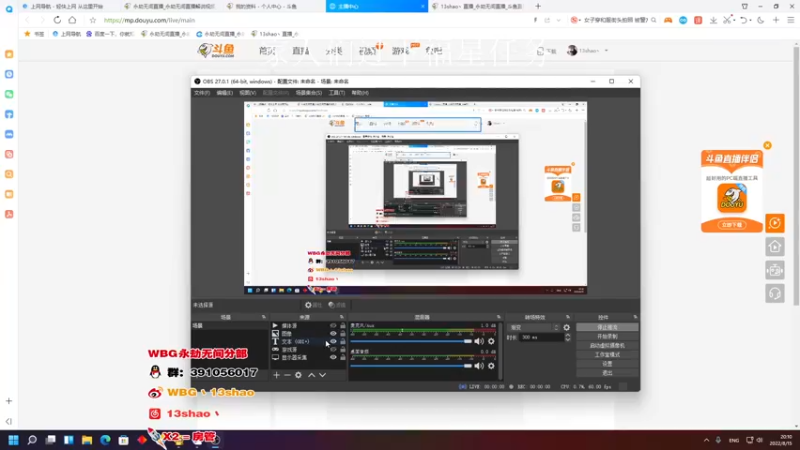This screenshot has width=800, height=450.
Task: Click the browser home icon
Action: pyautogui.click(x=72, y=20)
